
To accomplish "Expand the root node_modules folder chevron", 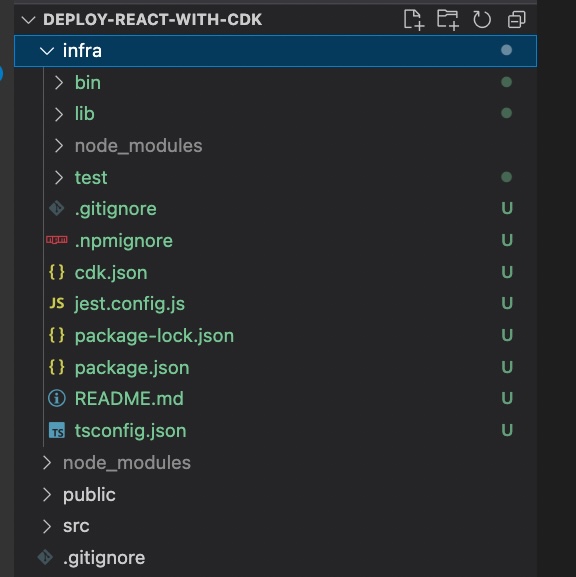I will tap(47, 463).
